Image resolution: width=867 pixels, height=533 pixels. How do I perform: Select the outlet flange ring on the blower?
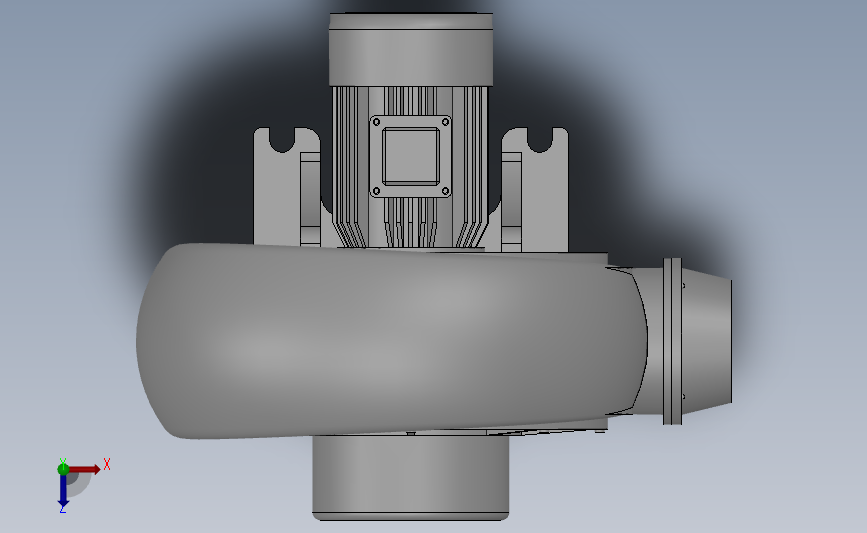click(672, 341)
